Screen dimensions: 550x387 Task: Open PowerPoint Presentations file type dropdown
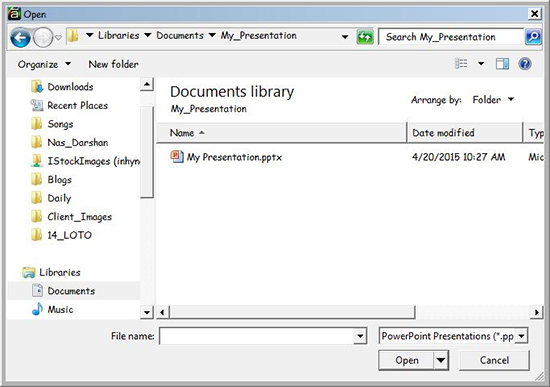[x=453, y=336]
